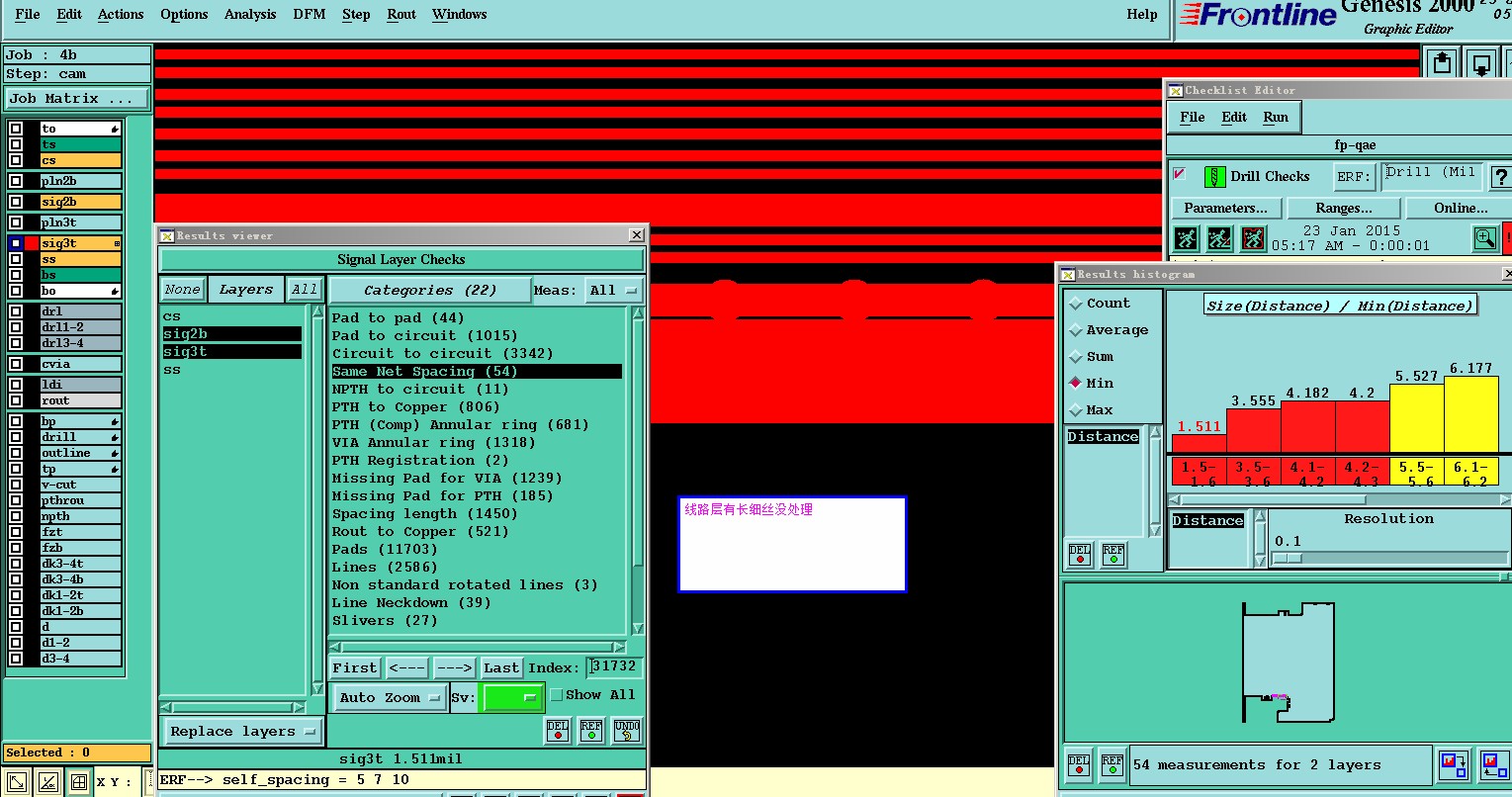Select the Average radio option
This screenshot has height=797, width=1512.
click(x=1076, y=330)
